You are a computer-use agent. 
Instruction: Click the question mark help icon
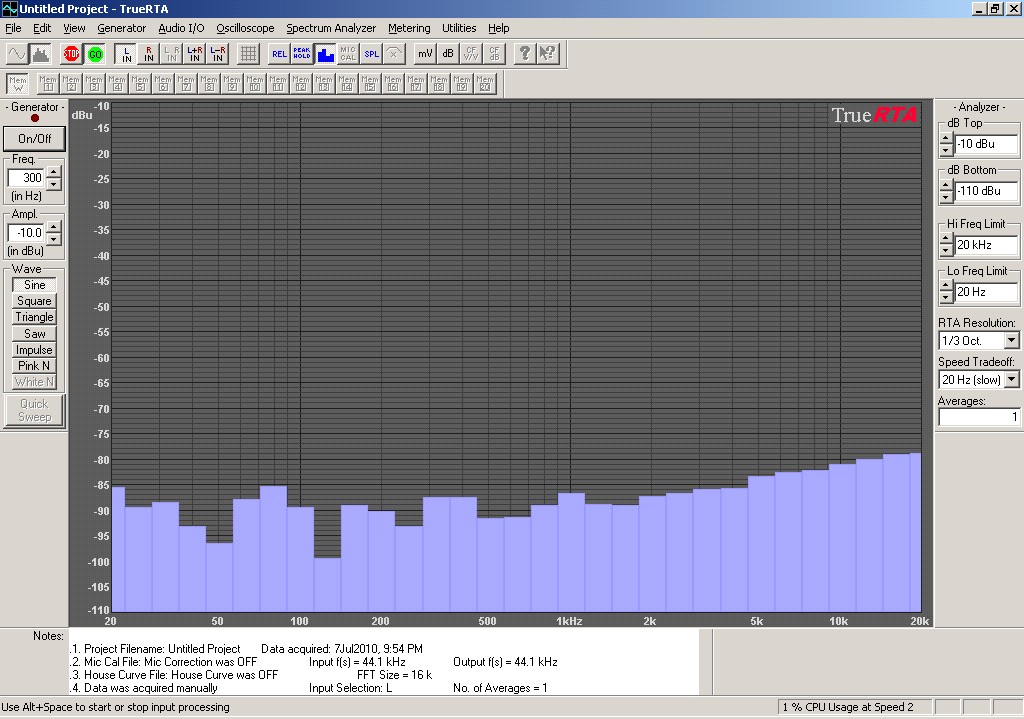tap(524, 54)
